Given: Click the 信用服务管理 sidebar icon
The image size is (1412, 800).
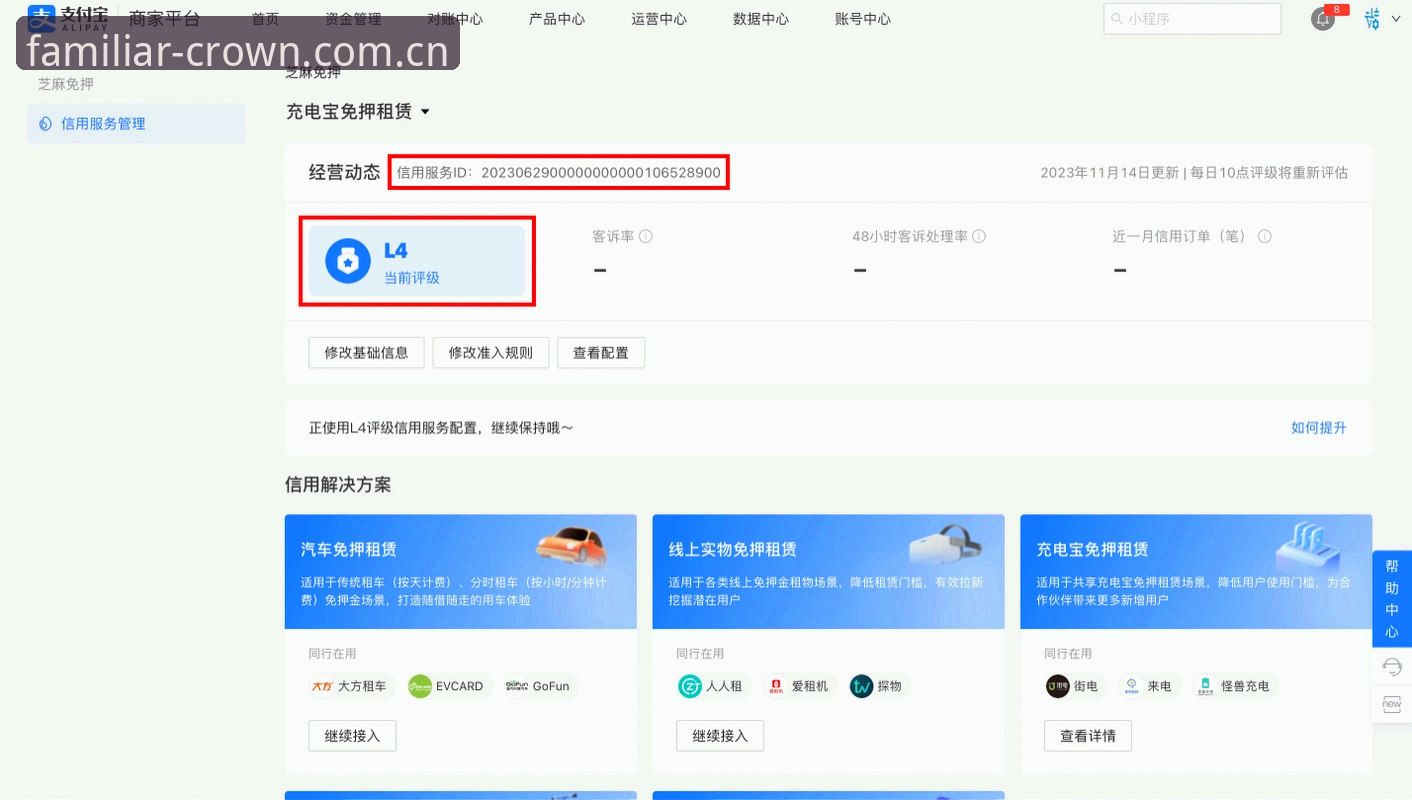Looking at the screenshot, I should click(x=45, y=124).
